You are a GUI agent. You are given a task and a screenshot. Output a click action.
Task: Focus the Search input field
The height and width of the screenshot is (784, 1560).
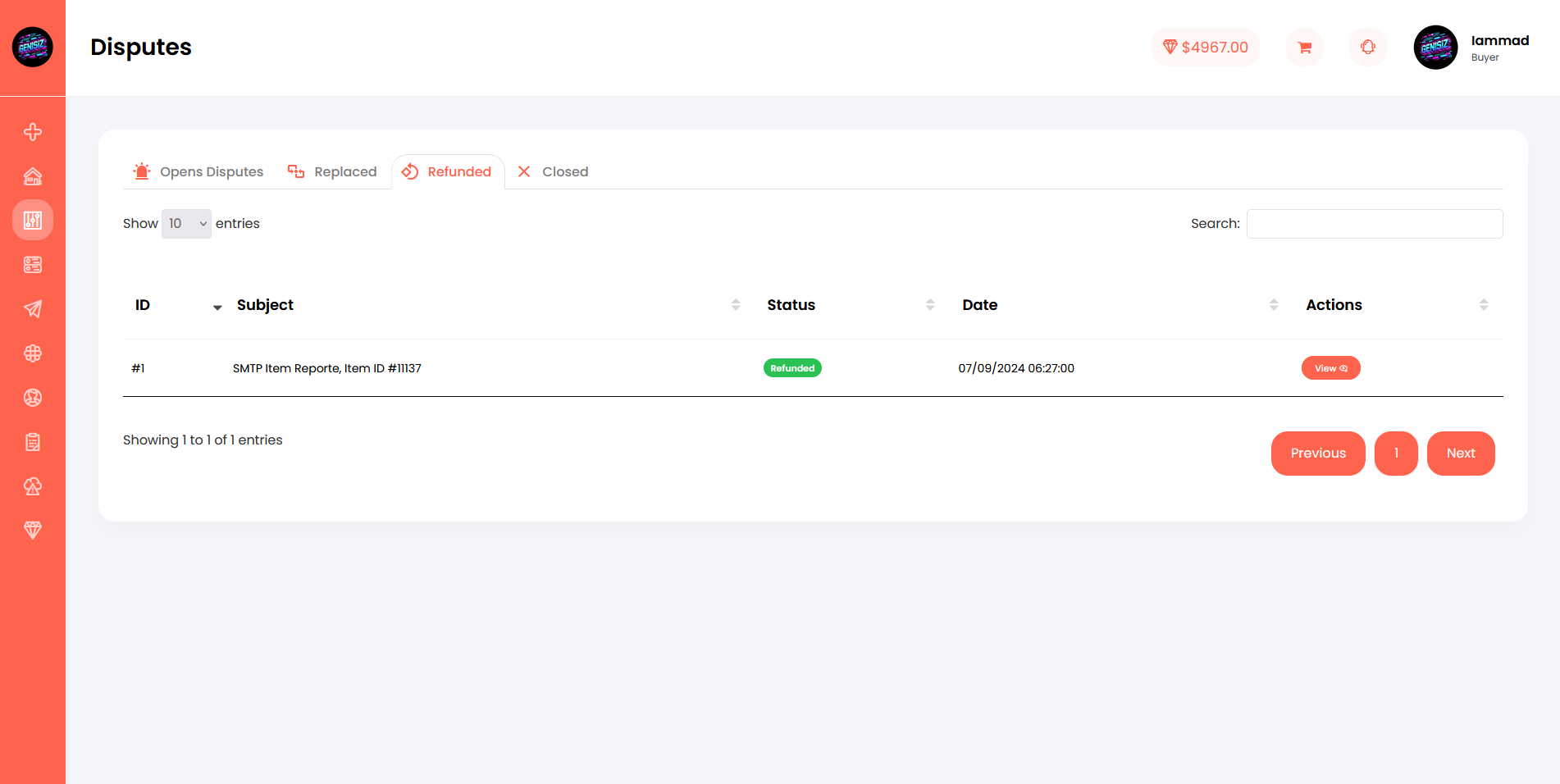[x=1374, y=224]
